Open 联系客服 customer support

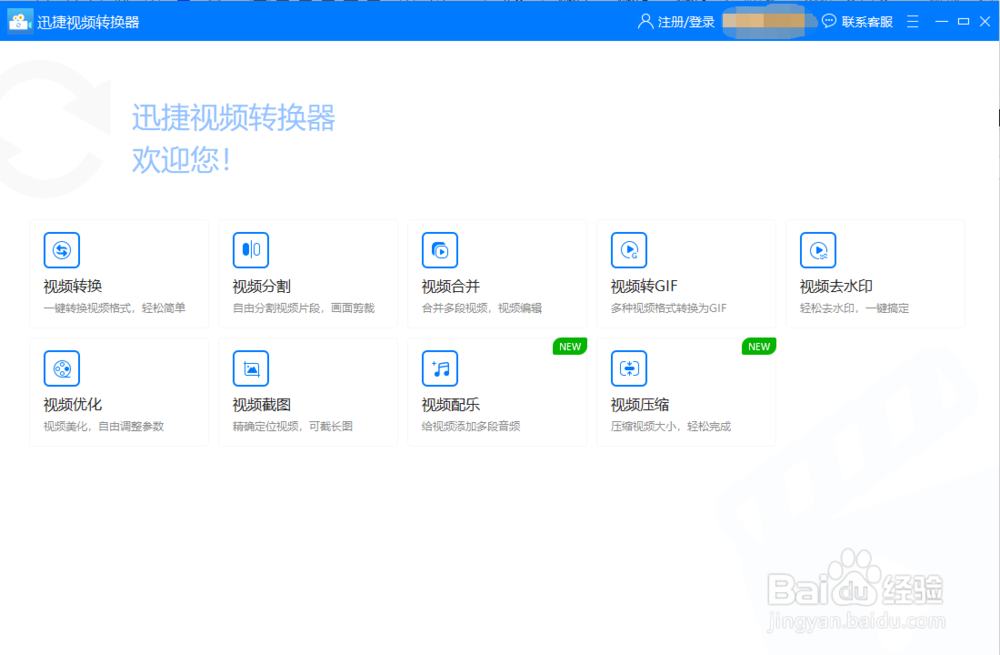coord(867,22)
